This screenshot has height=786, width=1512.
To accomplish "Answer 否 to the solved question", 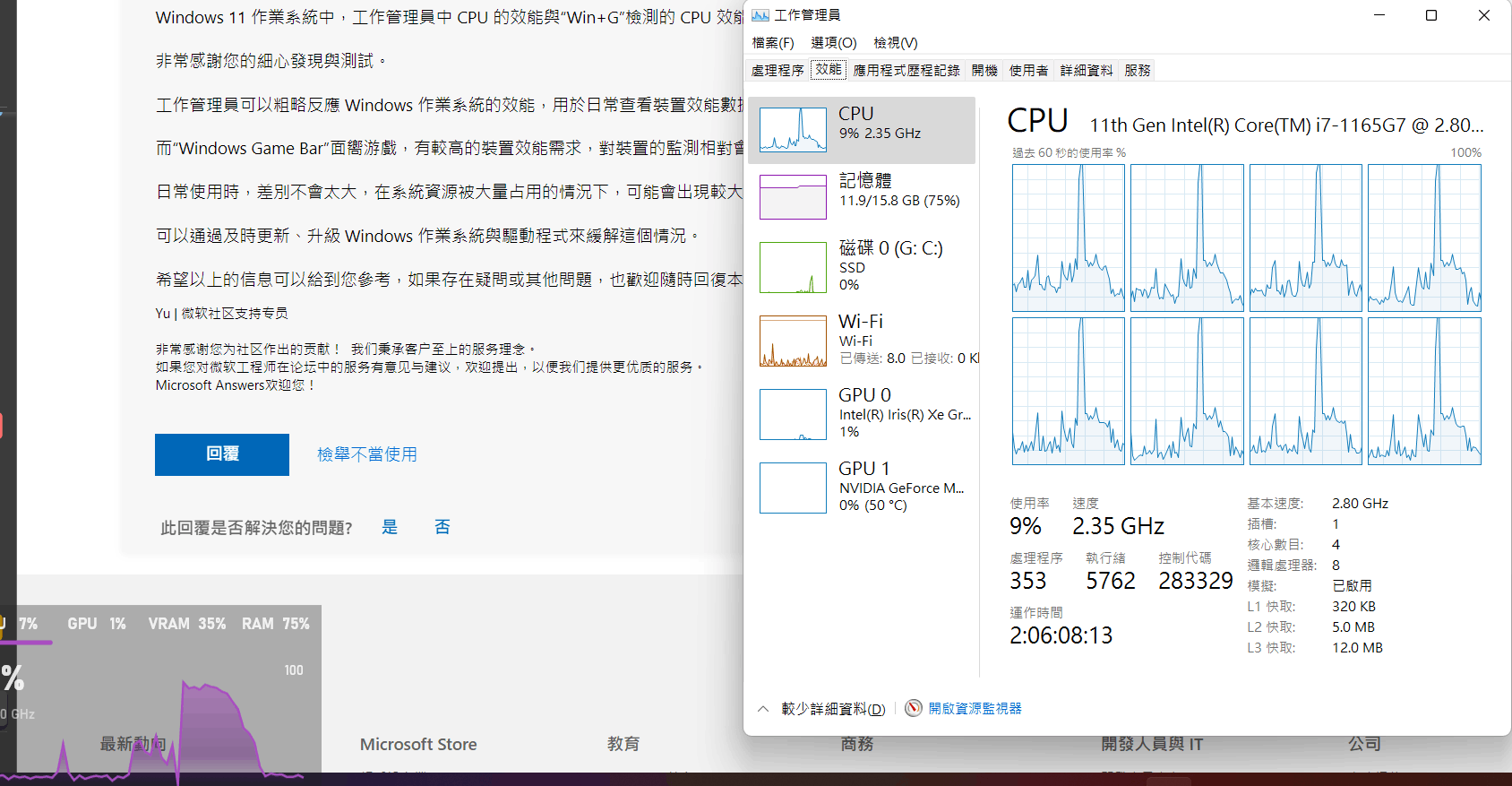I will [442, 527].
